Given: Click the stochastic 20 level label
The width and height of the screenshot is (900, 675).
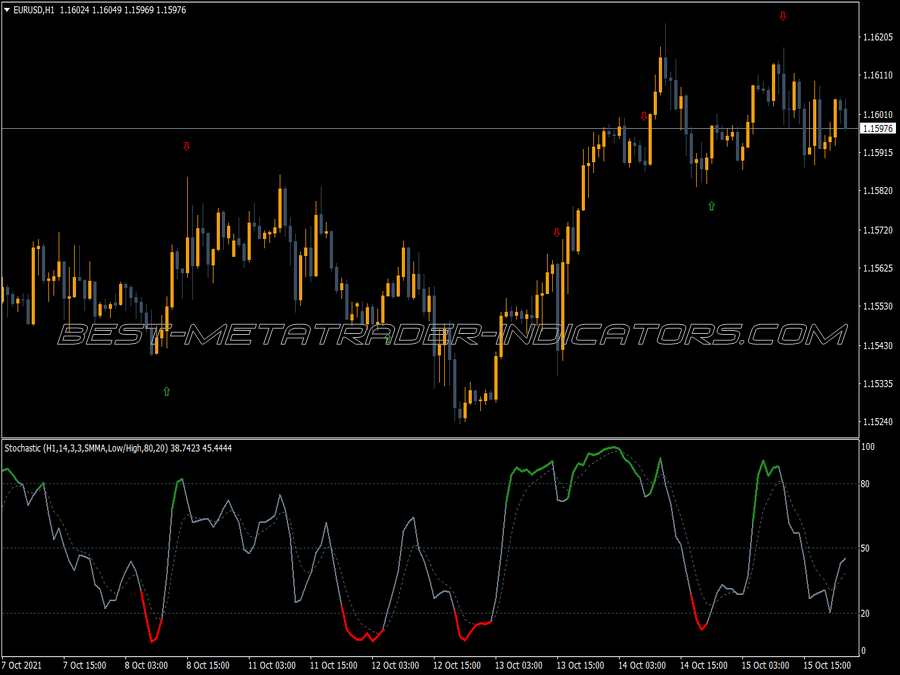Looking at the screenshot, I should (x=866, y=614).
